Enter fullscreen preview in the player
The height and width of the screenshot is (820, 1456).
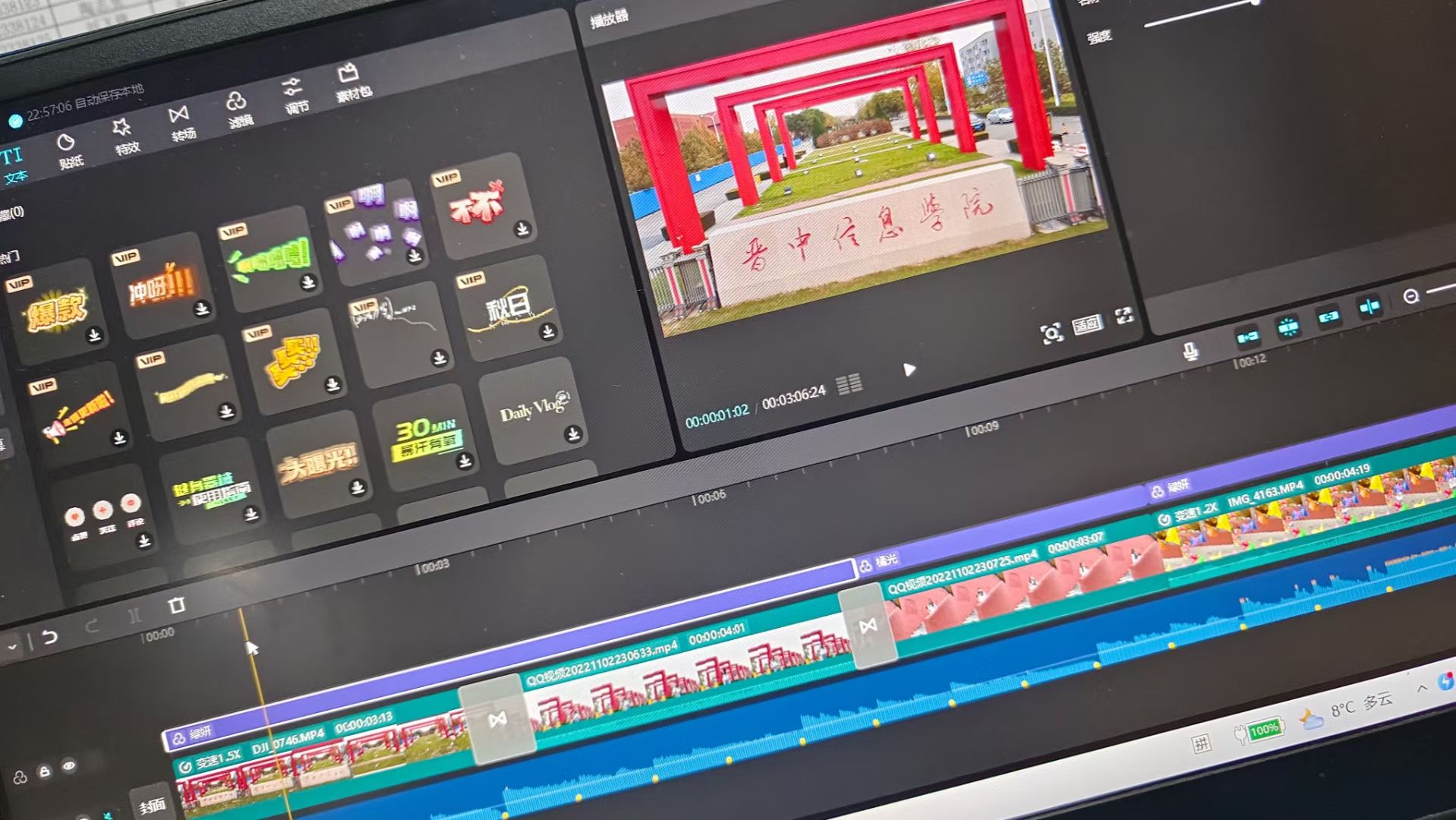tap(1124, 316)
